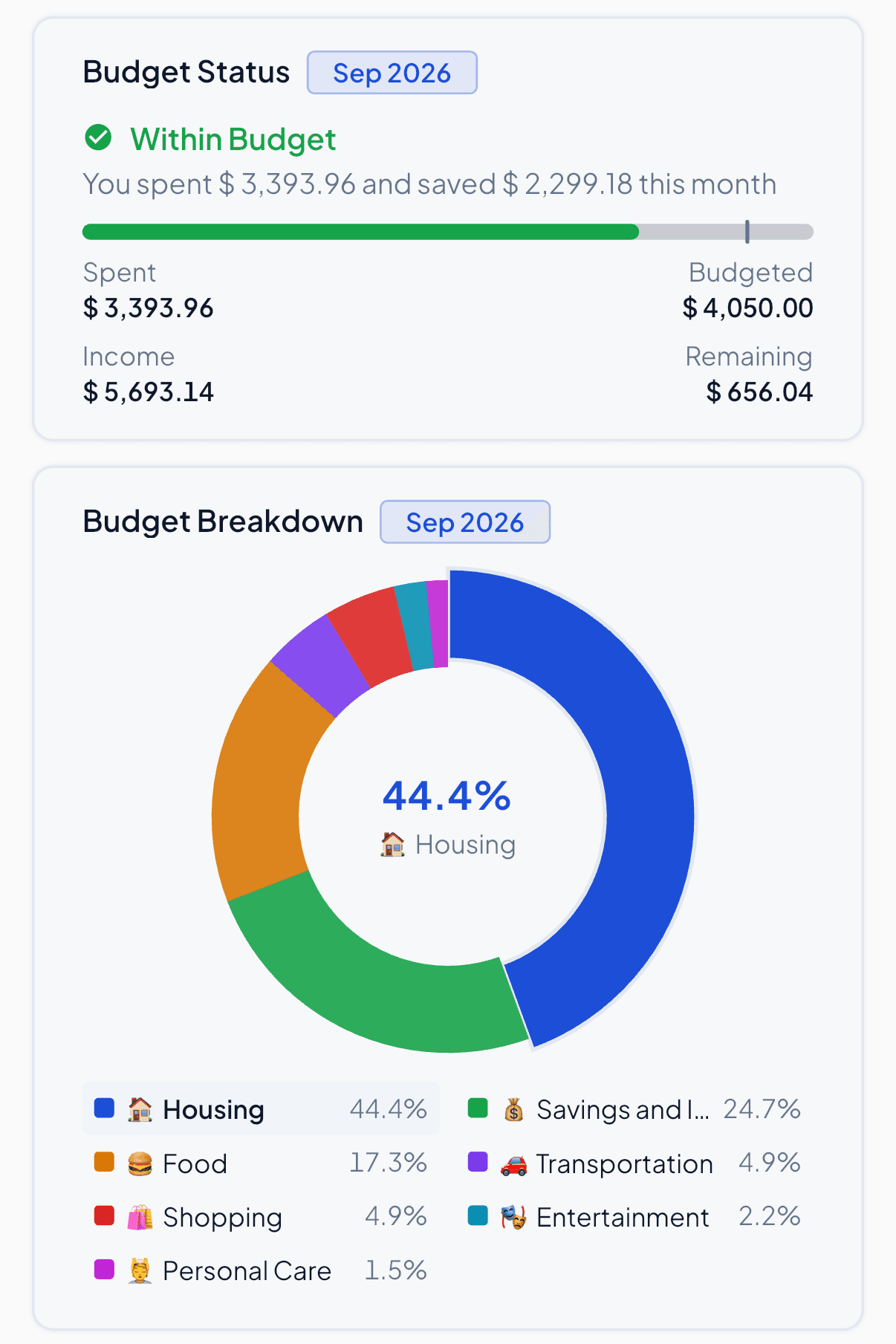The height and width of the screenshot is (1344, 896).
Task: Click the Budget Breakdown heading
Action: [x=223, y=522]
